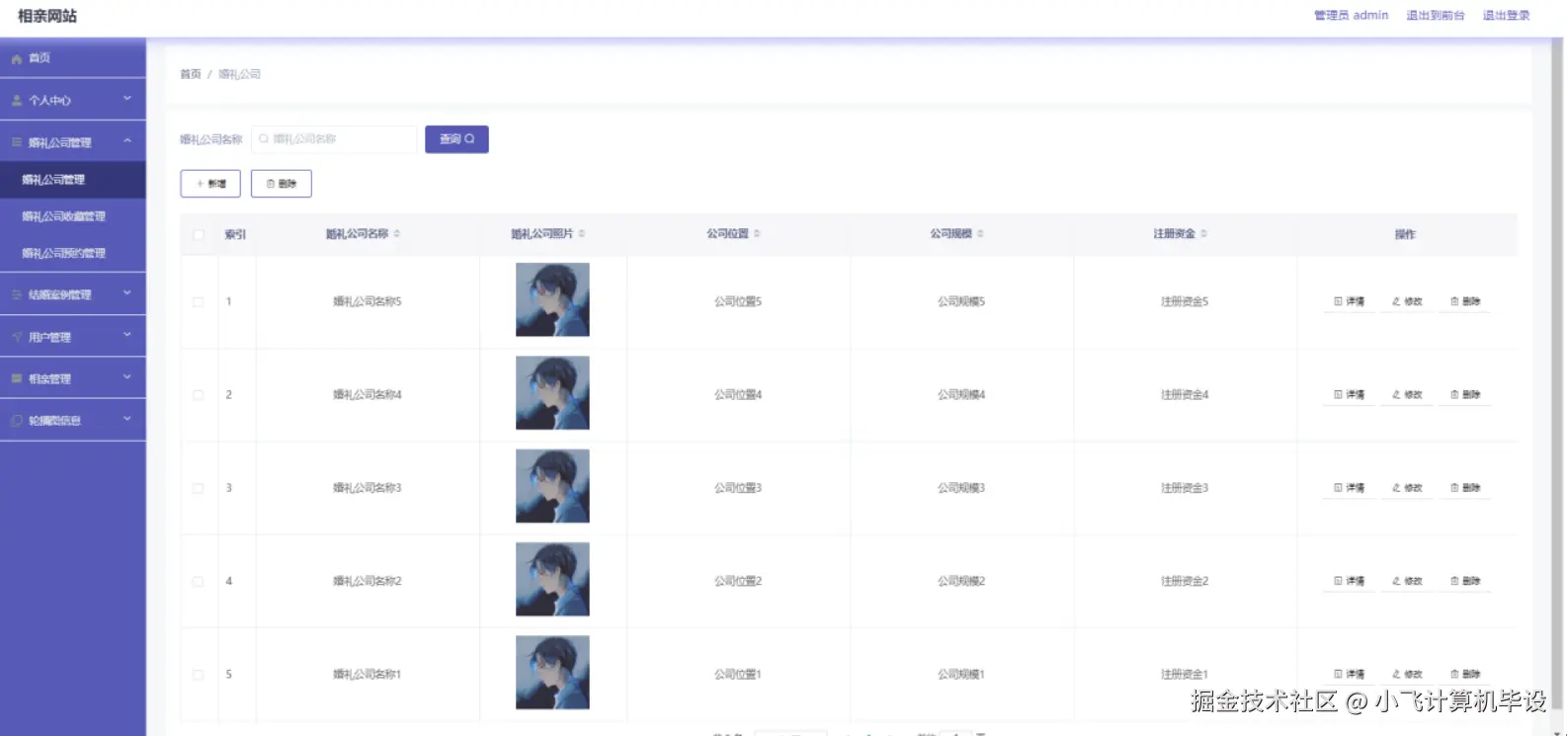Click the 结婚案例管理 sidebar icon
1568x736 pixels.
17,294
